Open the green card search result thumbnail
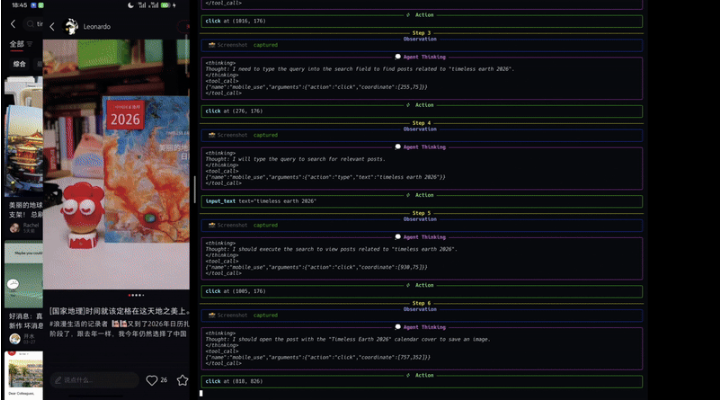The width and height of the screenshot is (721, 401). 24,274
